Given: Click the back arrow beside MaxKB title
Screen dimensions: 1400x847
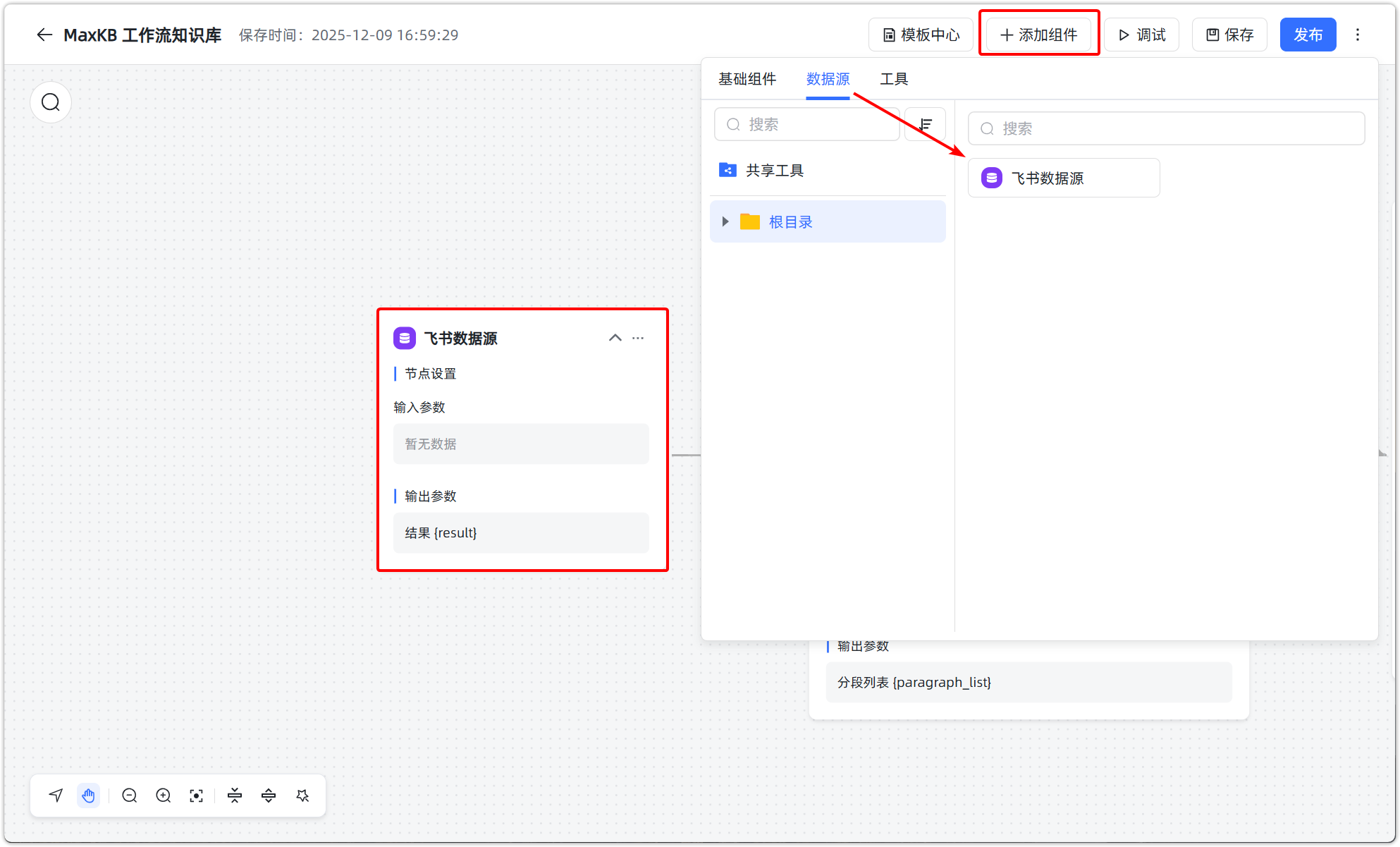Looking at the screenshot, I should point(44,35).
